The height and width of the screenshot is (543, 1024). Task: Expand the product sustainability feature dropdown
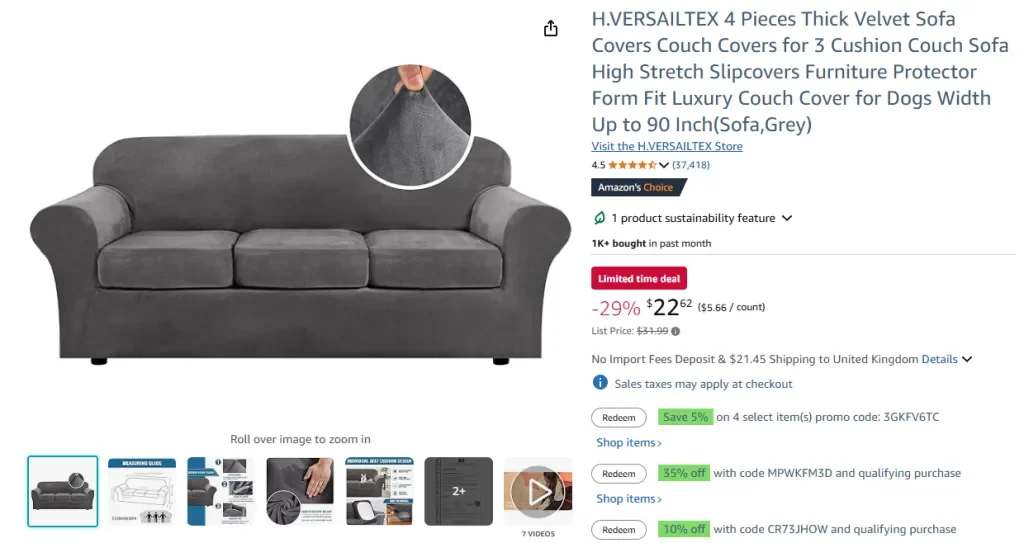(787, 218)
